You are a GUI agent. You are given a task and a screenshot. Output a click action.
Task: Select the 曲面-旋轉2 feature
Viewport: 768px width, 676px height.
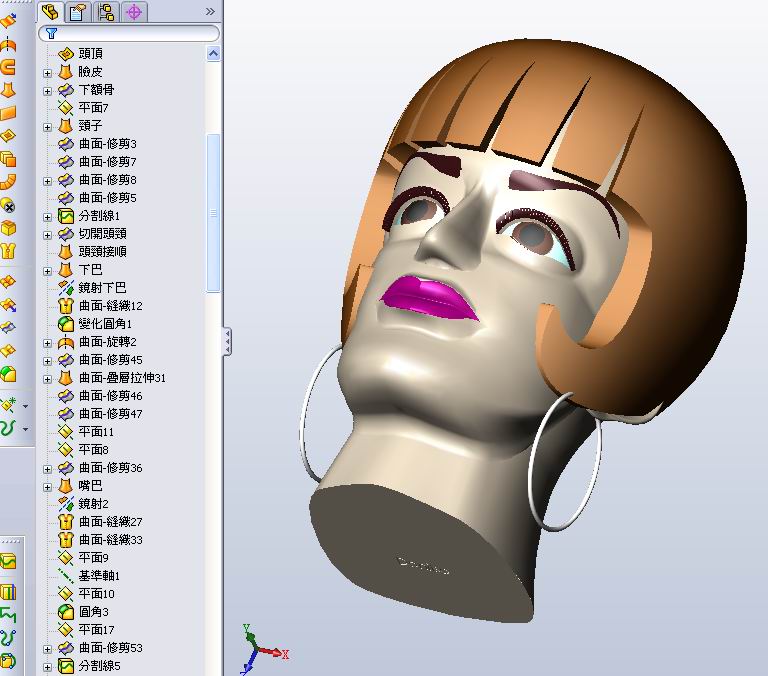pos(108,341)
